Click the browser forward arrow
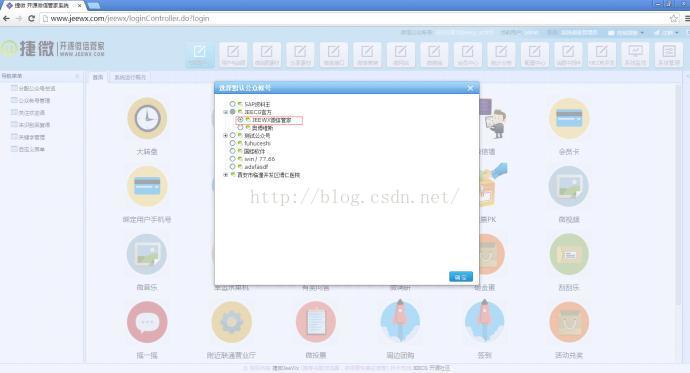 pyautogui.click(x=18, y=18)
